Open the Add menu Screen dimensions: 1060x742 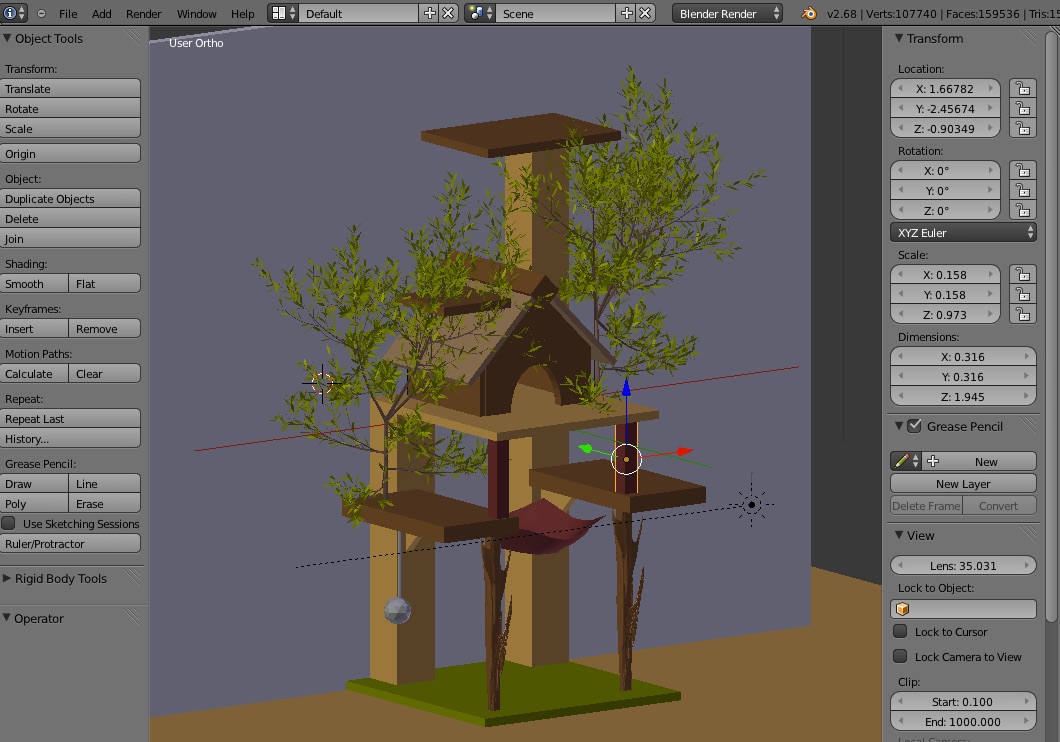point(101,14)
